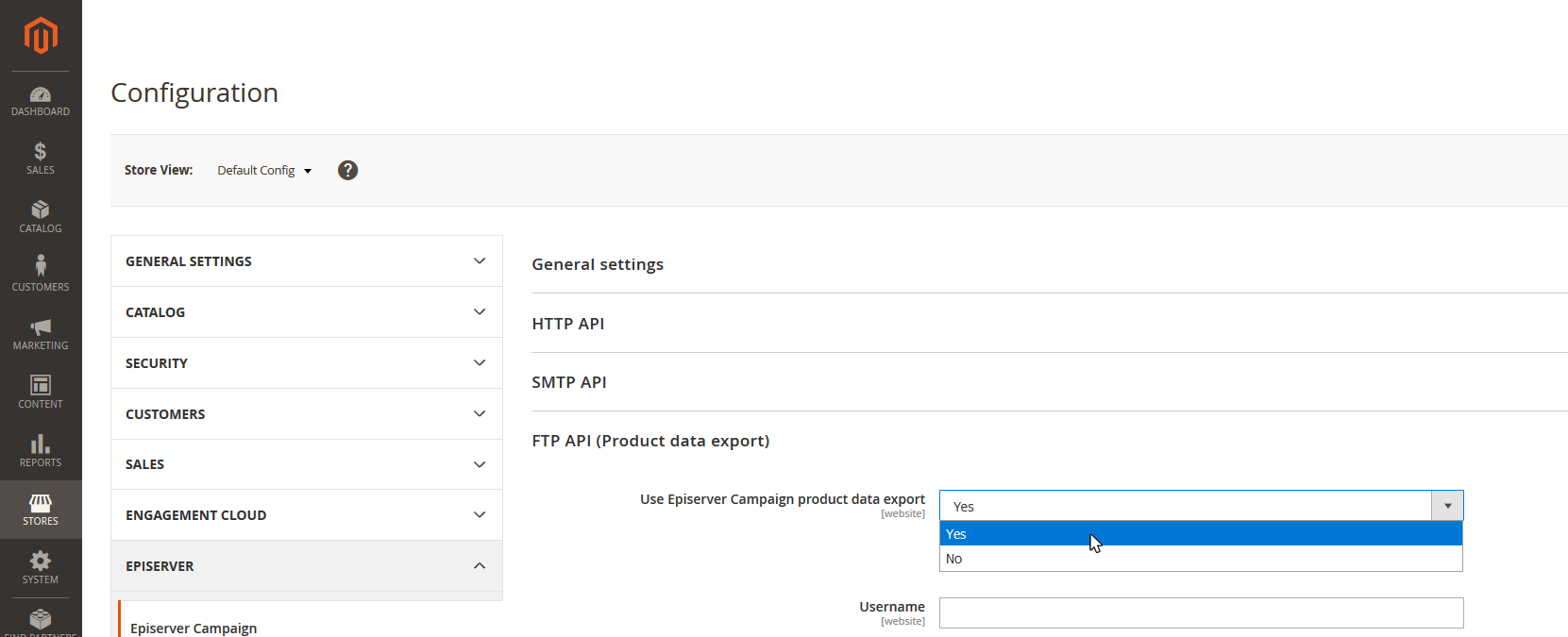This screenshot has height=637, width=1568.
Task: Expand the Catalog config section chevron
Action: pos(480,311)
